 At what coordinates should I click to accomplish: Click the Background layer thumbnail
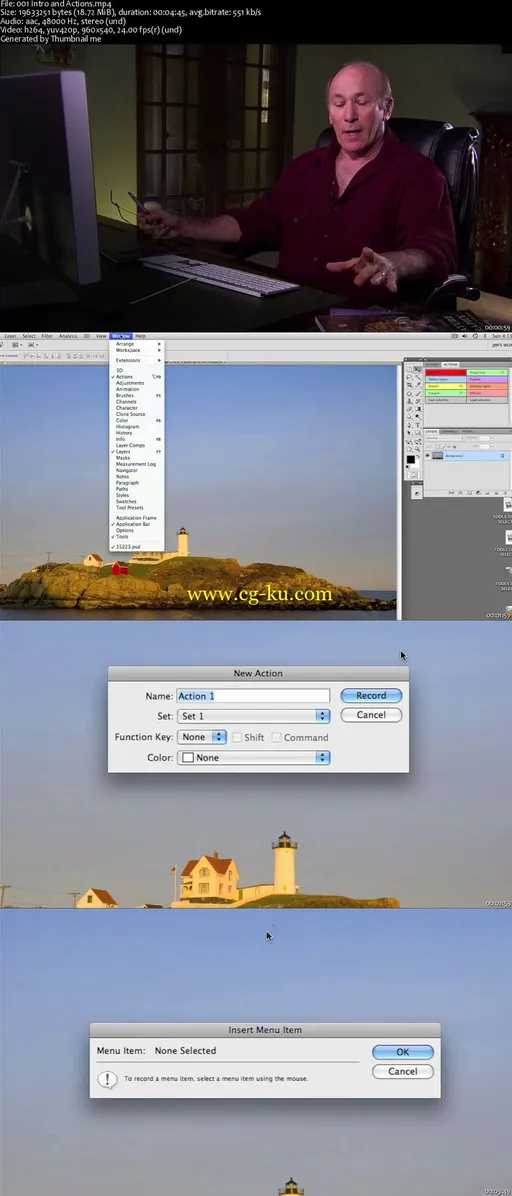point(437,455)
